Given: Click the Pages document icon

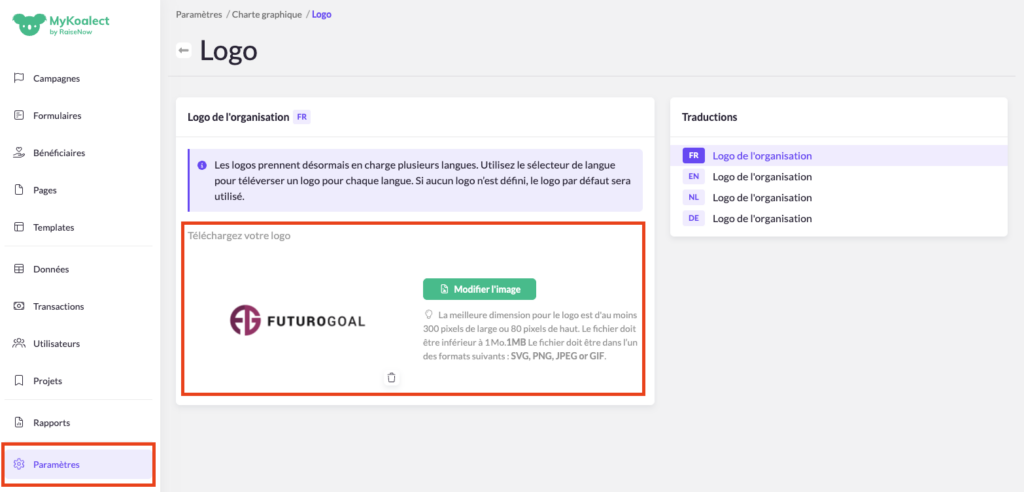Looking at the screenshot, I should (18, 190).
